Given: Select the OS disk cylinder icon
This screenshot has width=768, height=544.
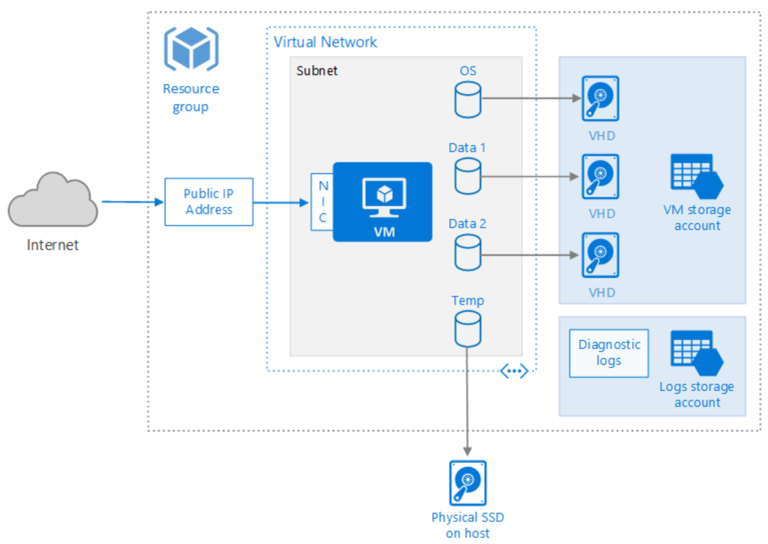Looking at the screenshot, I should 467,99.
